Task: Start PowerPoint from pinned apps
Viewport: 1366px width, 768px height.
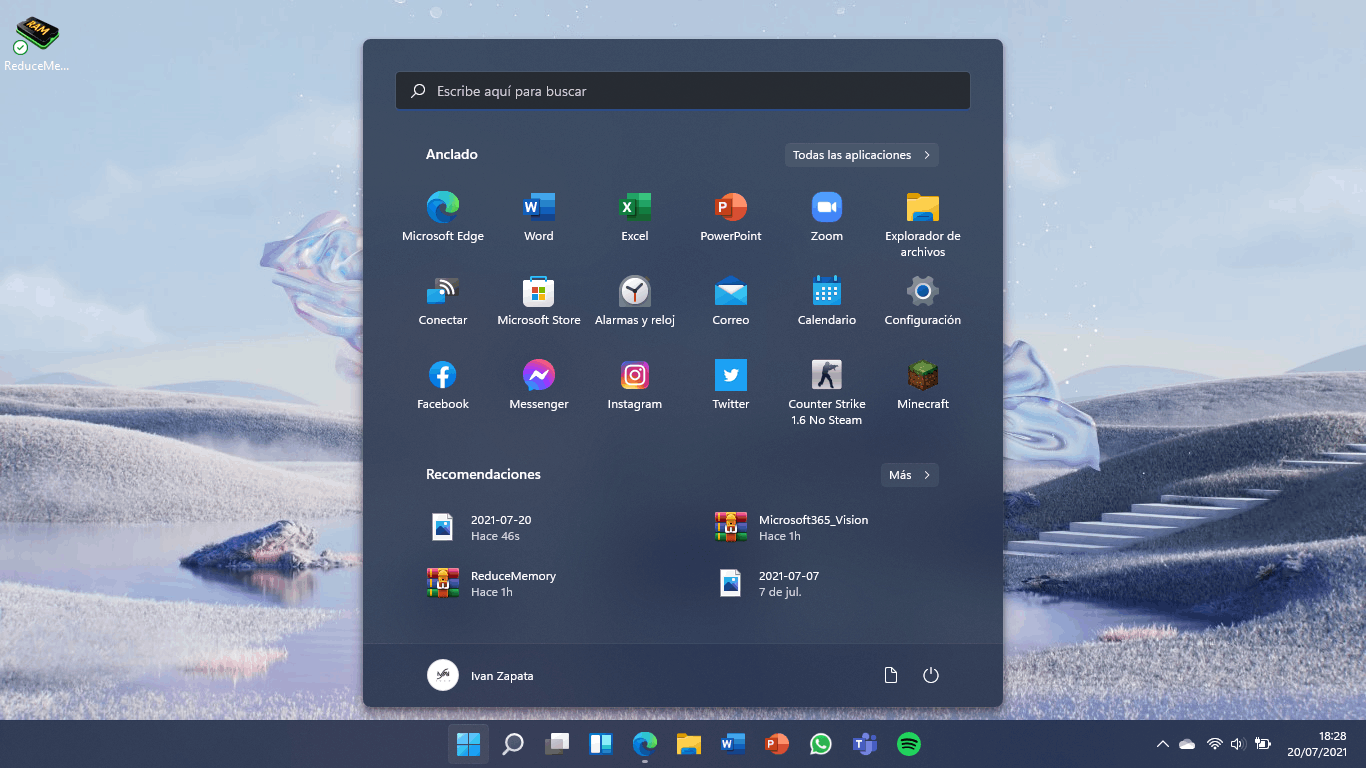Action: [731, 217]
